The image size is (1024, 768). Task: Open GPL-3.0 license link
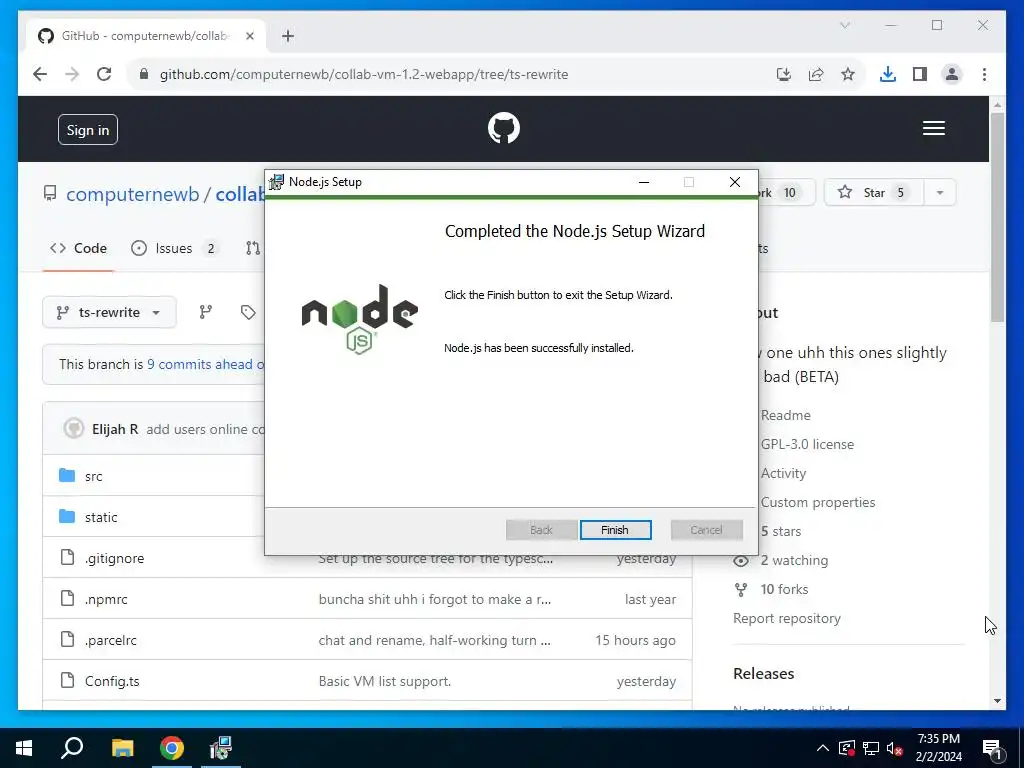pyautogui.click(x=807, y=444)
